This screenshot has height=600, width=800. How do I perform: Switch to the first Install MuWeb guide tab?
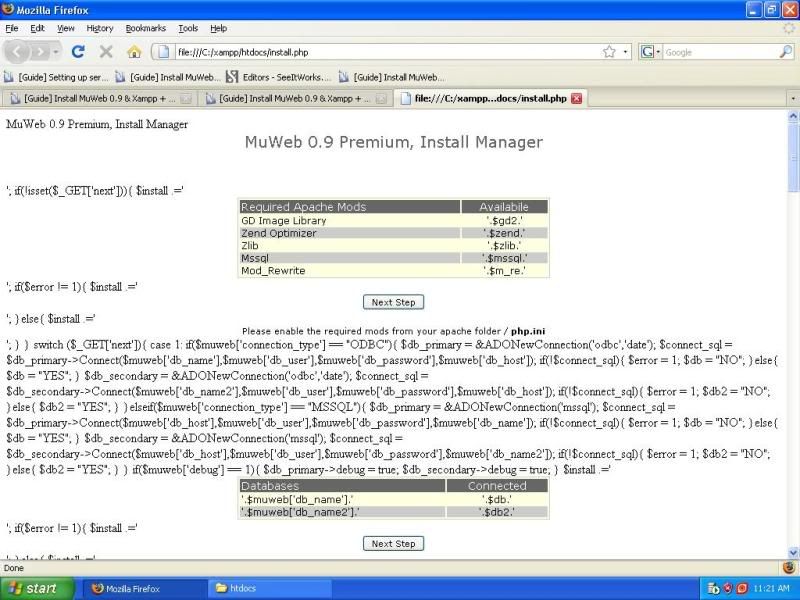pos(98,98)
